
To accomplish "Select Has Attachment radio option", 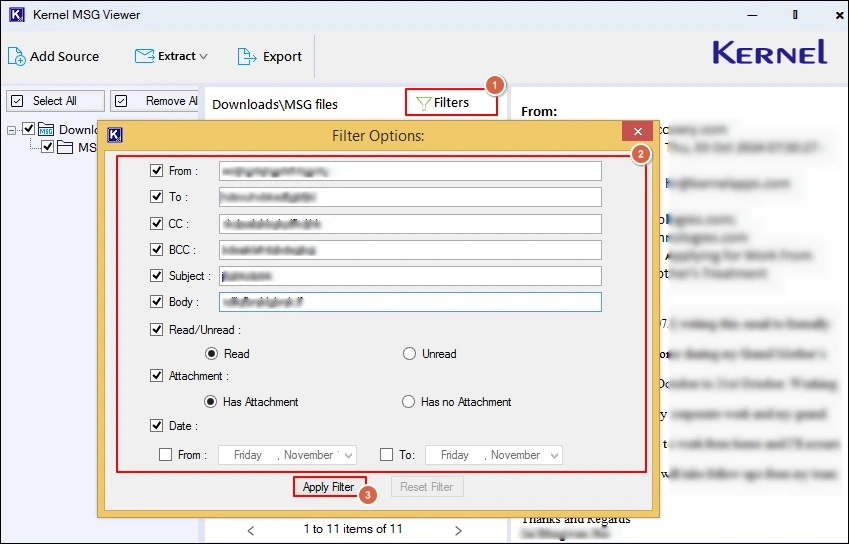I will point(210,402).
